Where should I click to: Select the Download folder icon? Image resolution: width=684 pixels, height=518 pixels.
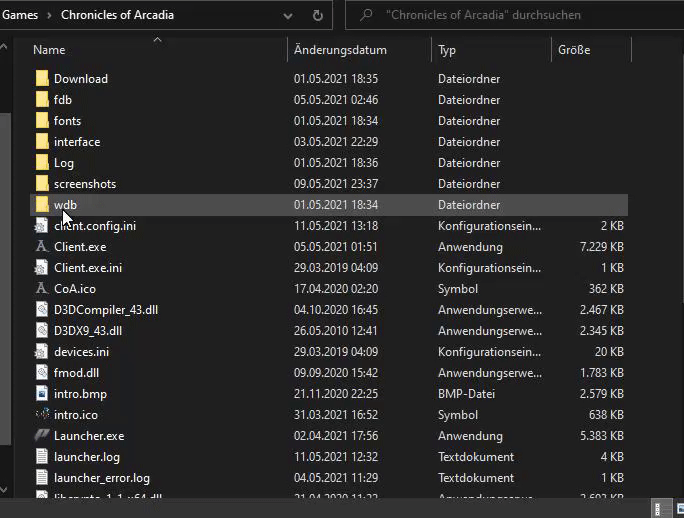[x=42, y=78]
